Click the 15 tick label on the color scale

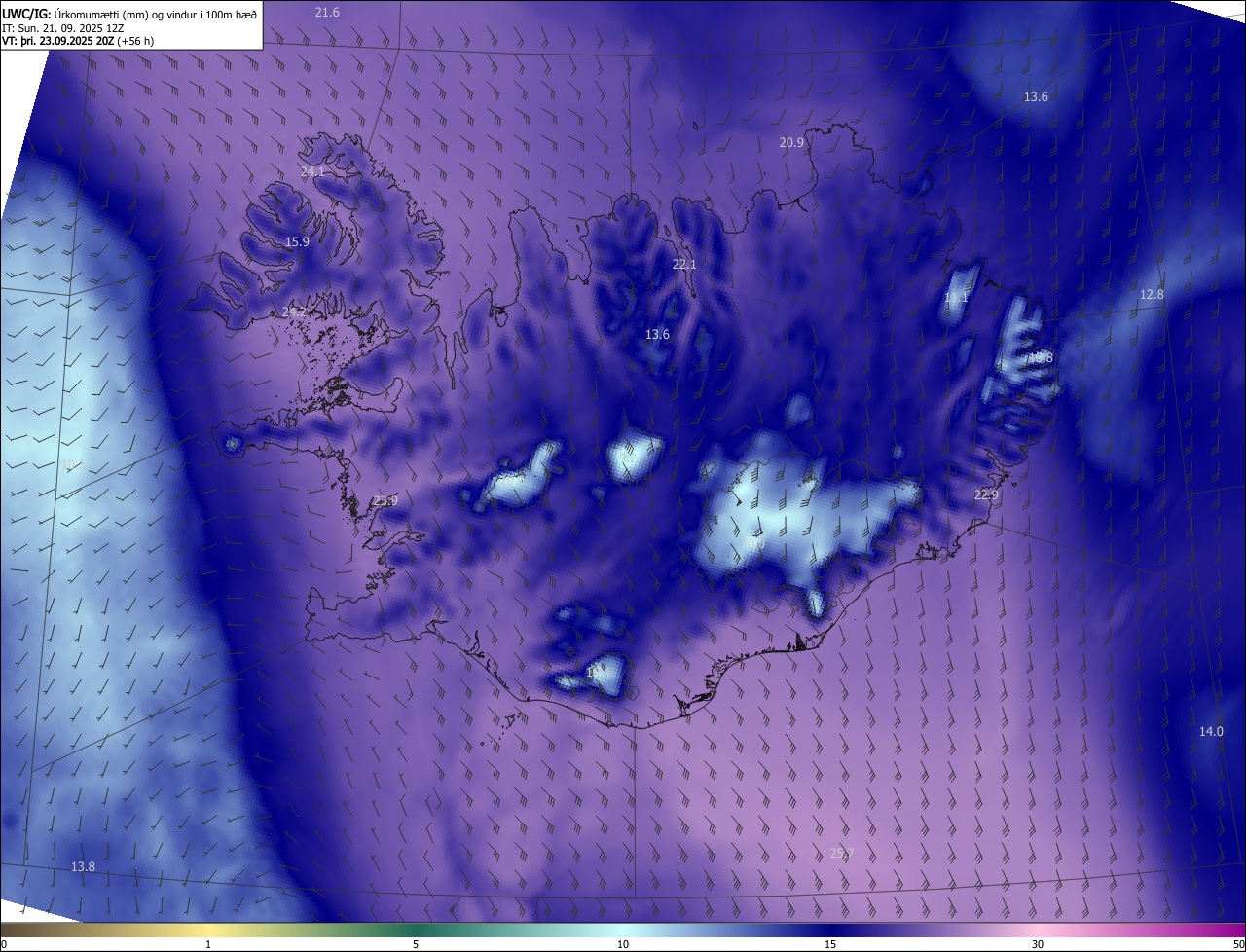point(830,944)
